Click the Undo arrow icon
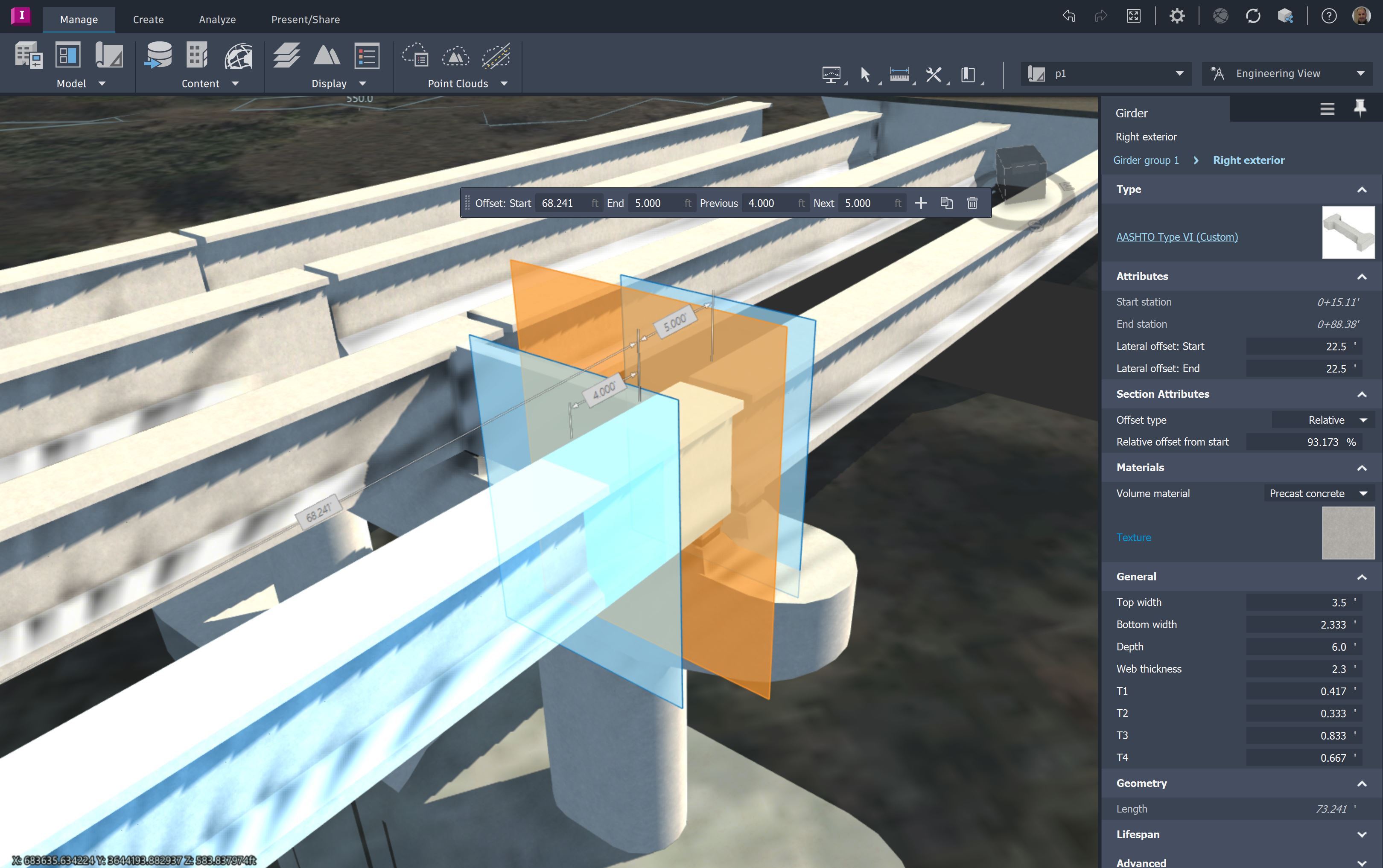 tap(1068, 16)
